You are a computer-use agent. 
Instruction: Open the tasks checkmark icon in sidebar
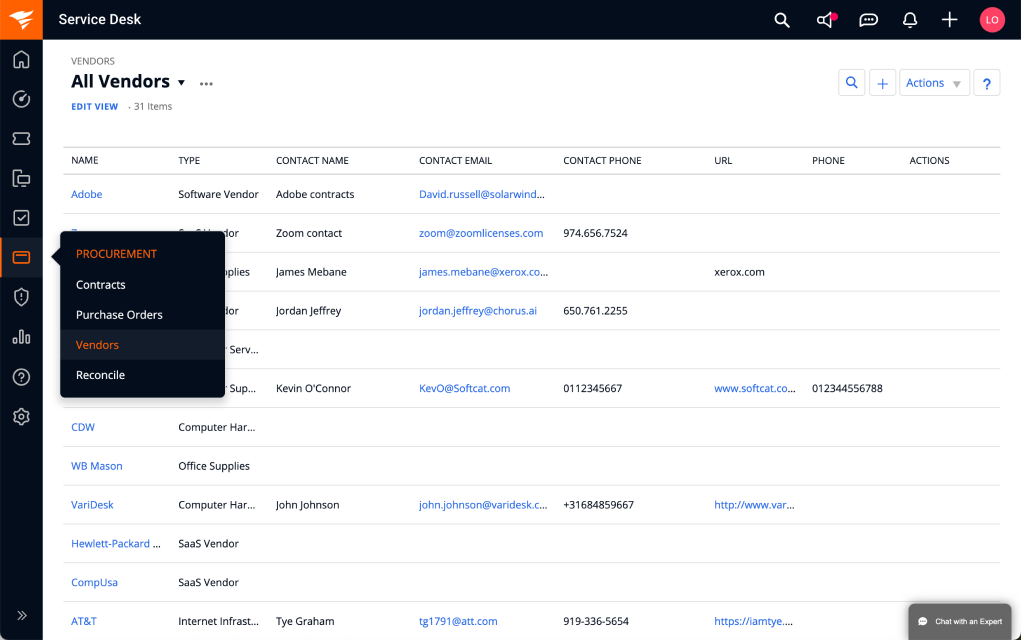pyautogui.click(x=21, y=218)
